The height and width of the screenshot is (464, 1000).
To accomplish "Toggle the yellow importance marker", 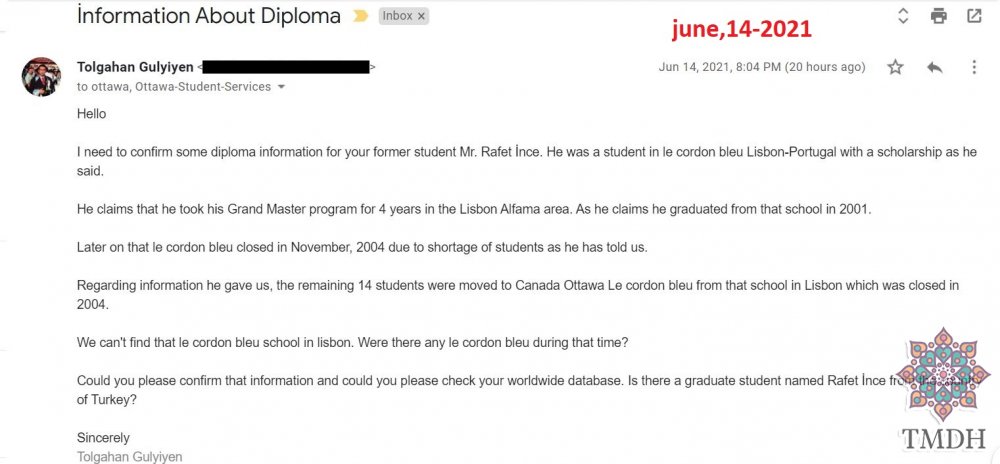I will point(361,17).
